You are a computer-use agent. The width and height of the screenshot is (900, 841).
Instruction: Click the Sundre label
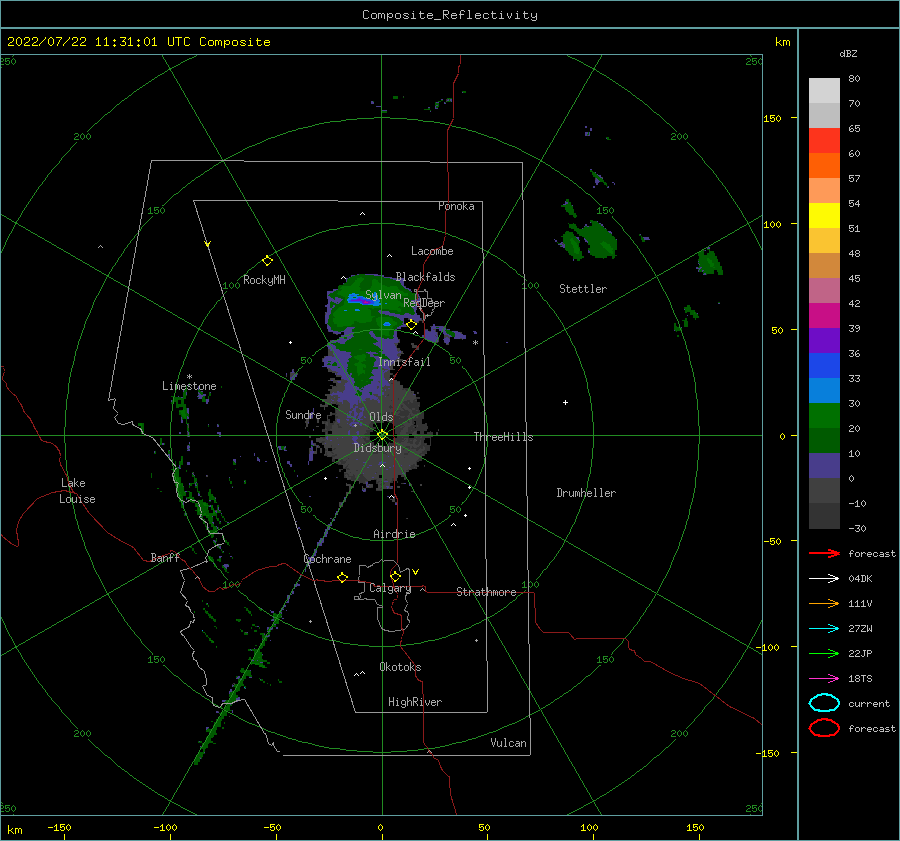(x=303, y=414)
